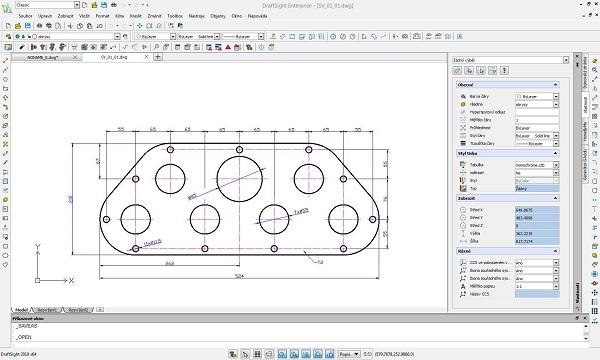Screen dimensions: 600x360
Task: Switch to the Rozvržení1 layout tab
Action: click(x=47, y=310)
